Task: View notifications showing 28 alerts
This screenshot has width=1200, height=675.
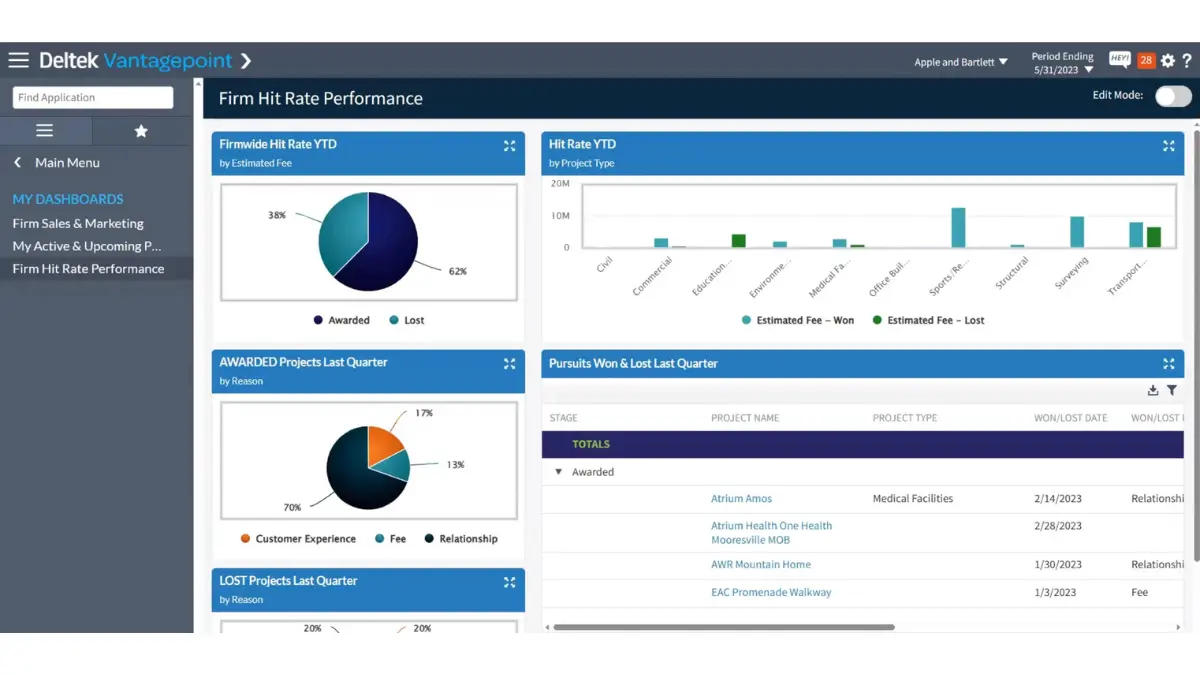Action: [1146, 59]
